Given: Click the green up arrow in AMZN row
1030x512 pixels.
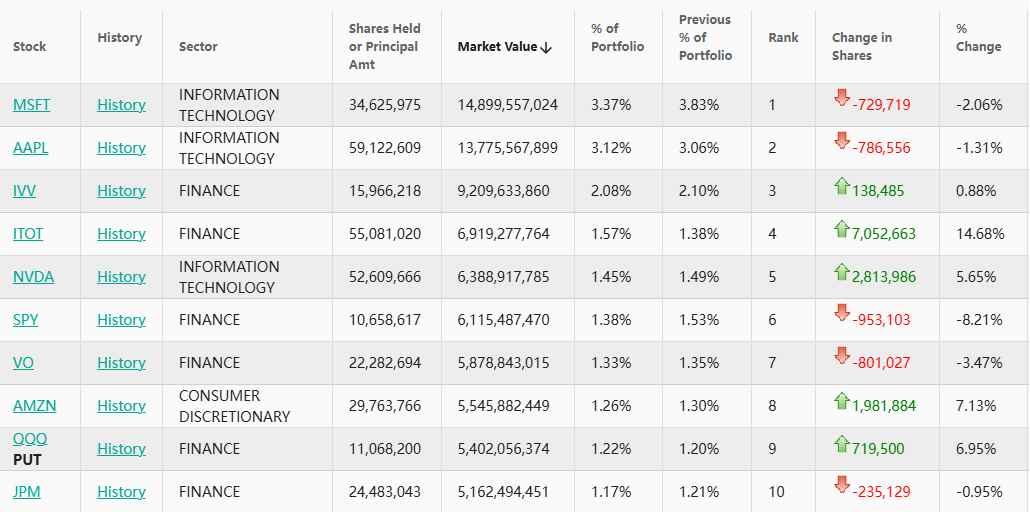Looking at the screenshot, I should (841, 399).
